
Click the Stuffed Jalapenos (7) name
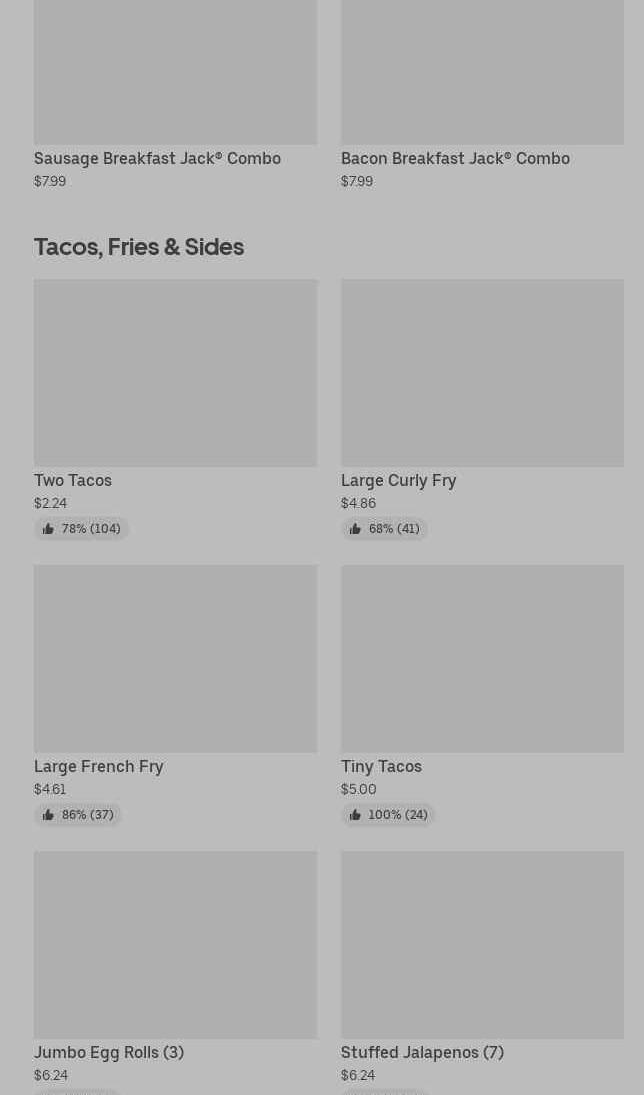point(422,1052)
